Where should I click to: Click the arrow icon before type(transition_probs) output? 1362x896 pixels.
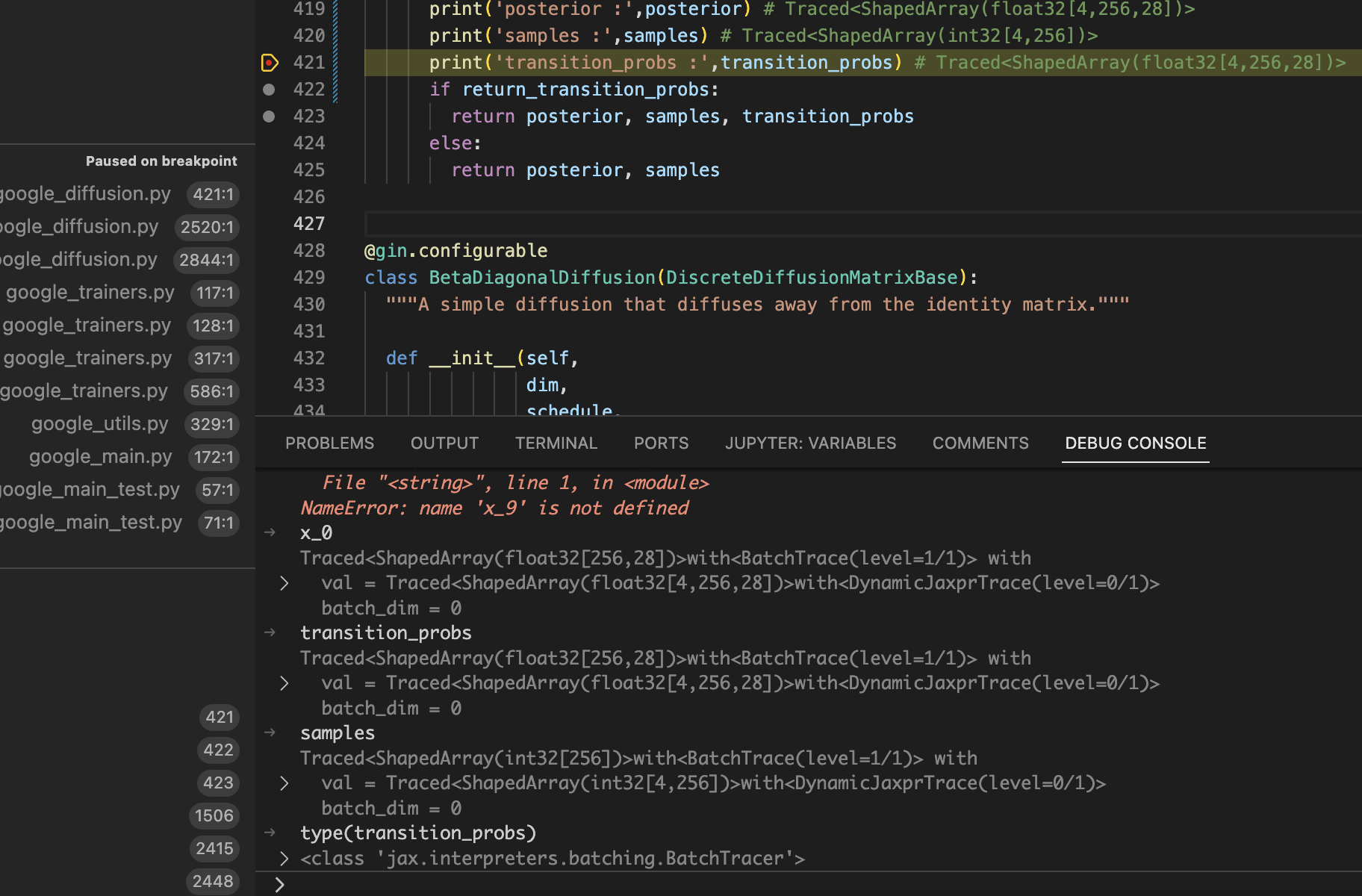pyautogui.click(x=269, y=832)
